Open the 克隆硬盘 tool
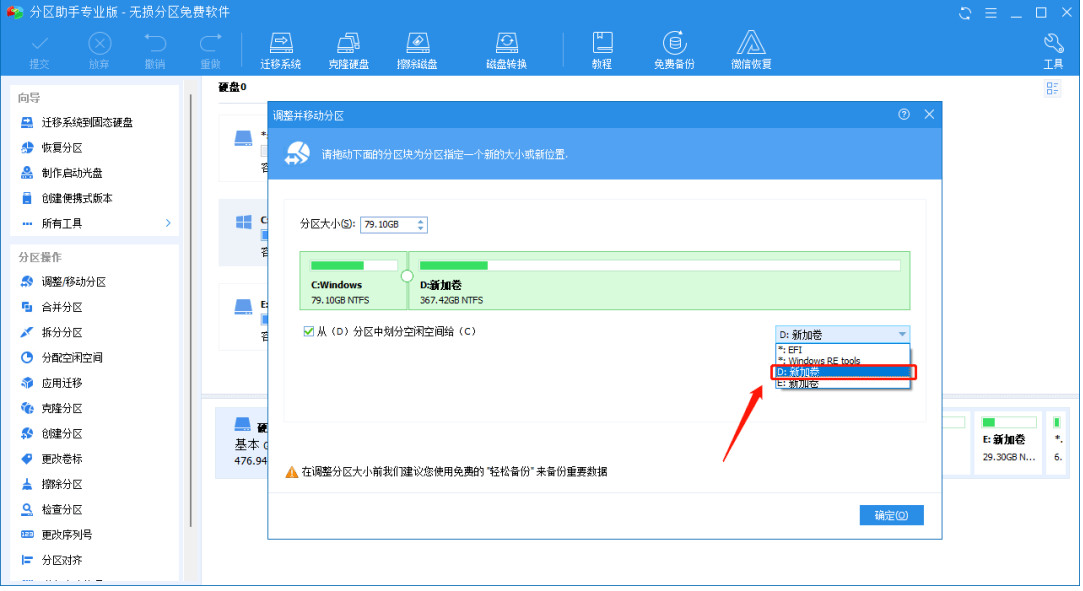The width and height of the screenshot is (1083, 591). pos(348,50)
